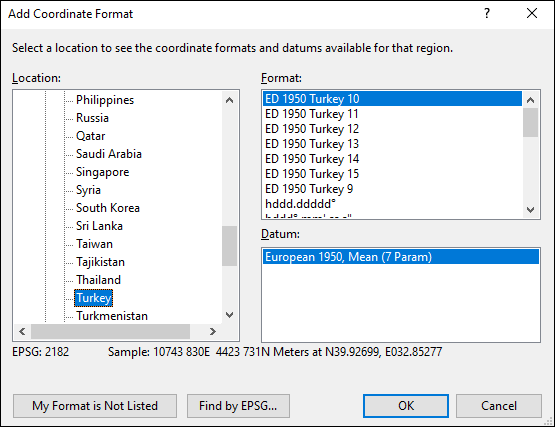Select Philippines in the Location tree
Image resolution: width=555 pixels, height=427 pixels.
click(105, 100)
